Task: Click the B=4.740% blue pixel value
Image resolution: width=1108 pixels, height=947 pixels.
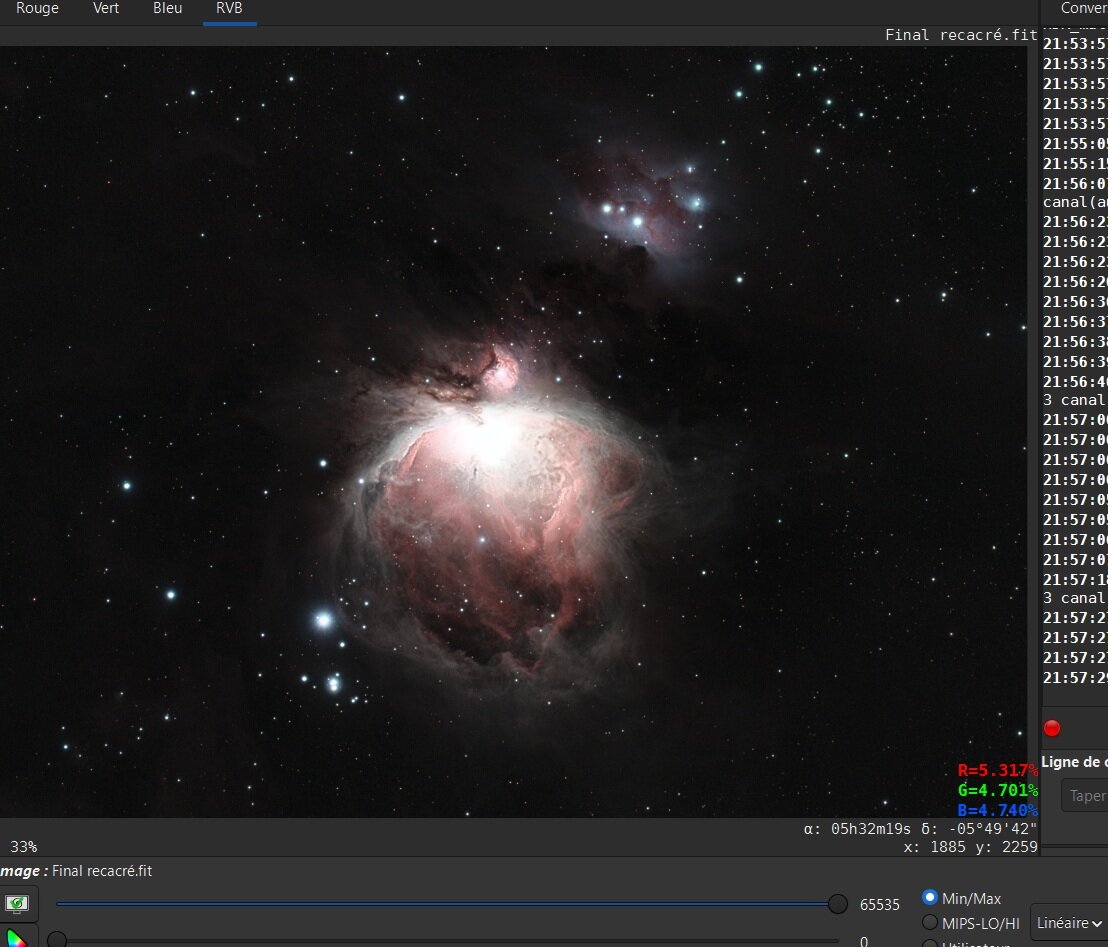Action: tap(997, 810)
